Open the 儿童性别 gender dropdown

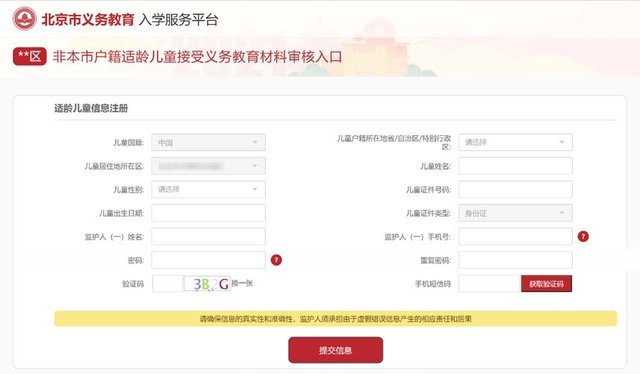point(209,189)
